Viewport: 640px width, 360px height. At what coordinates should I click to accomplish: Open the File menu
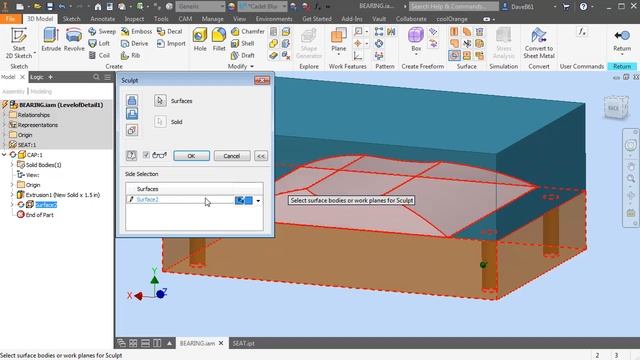(10, 19)
